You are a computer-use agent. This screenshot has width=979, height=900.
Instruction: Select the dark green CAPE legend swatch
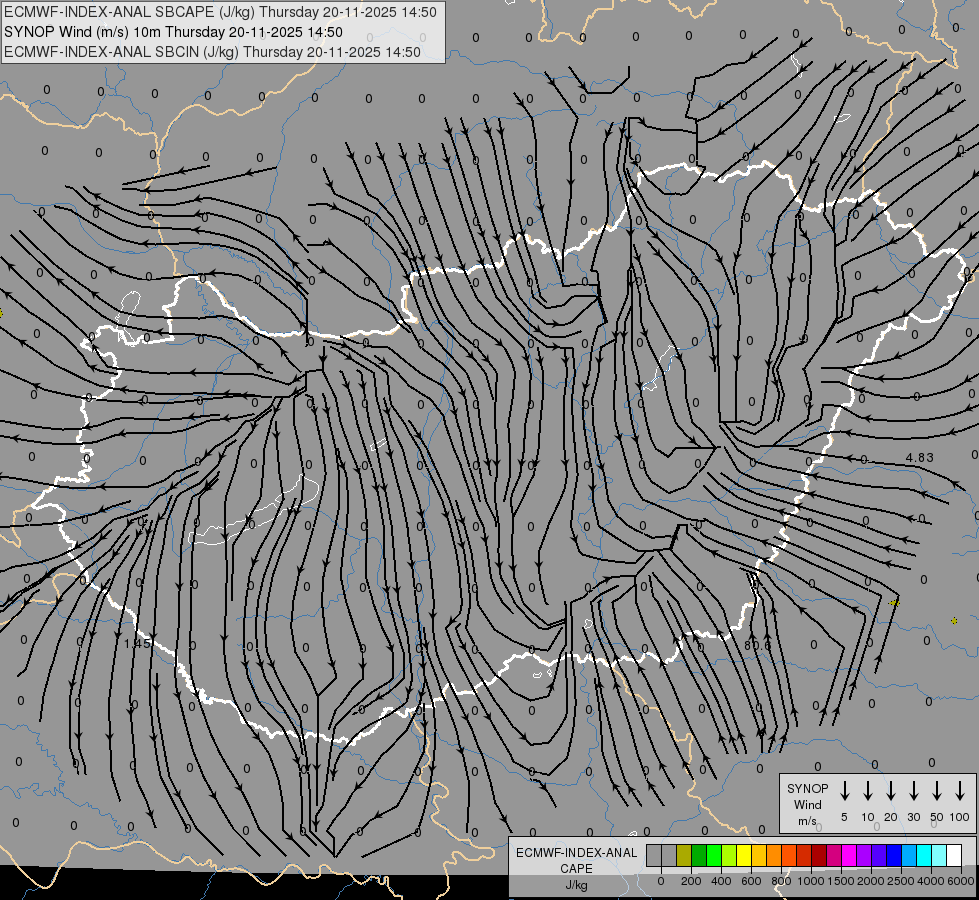coord(699,855)
